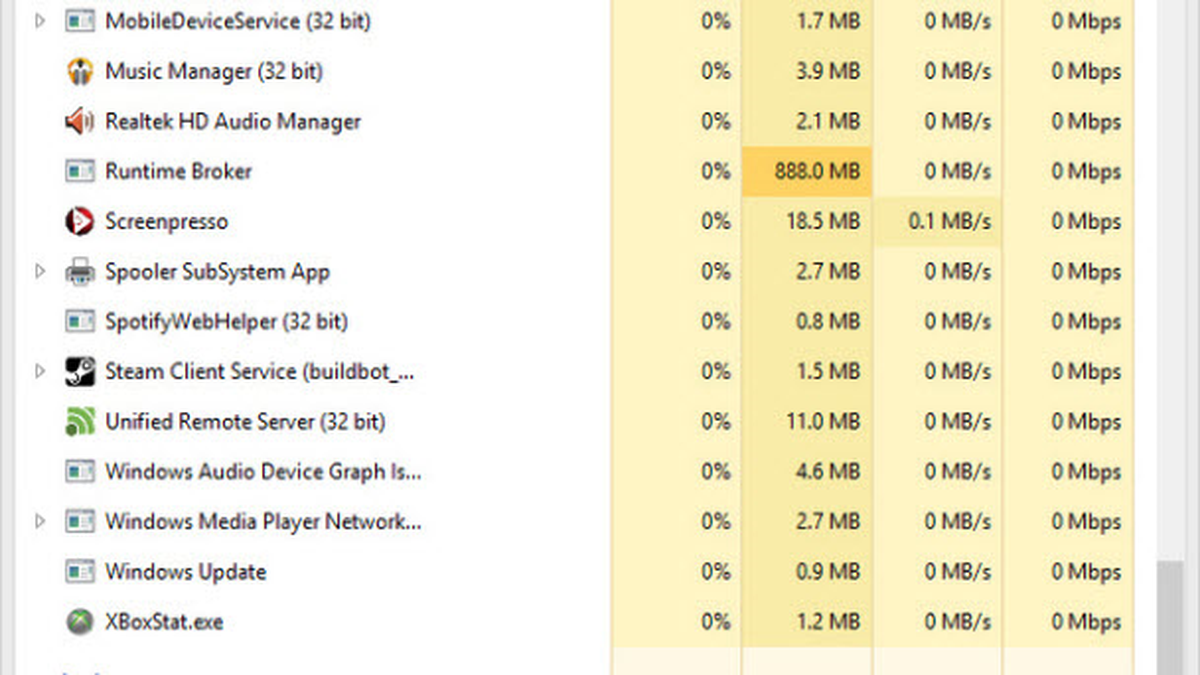Select Unified Remote Server (32 bit) name
Image resolution: width=1200 pixels, height=675 pixels.
click(x=245, y=421)
